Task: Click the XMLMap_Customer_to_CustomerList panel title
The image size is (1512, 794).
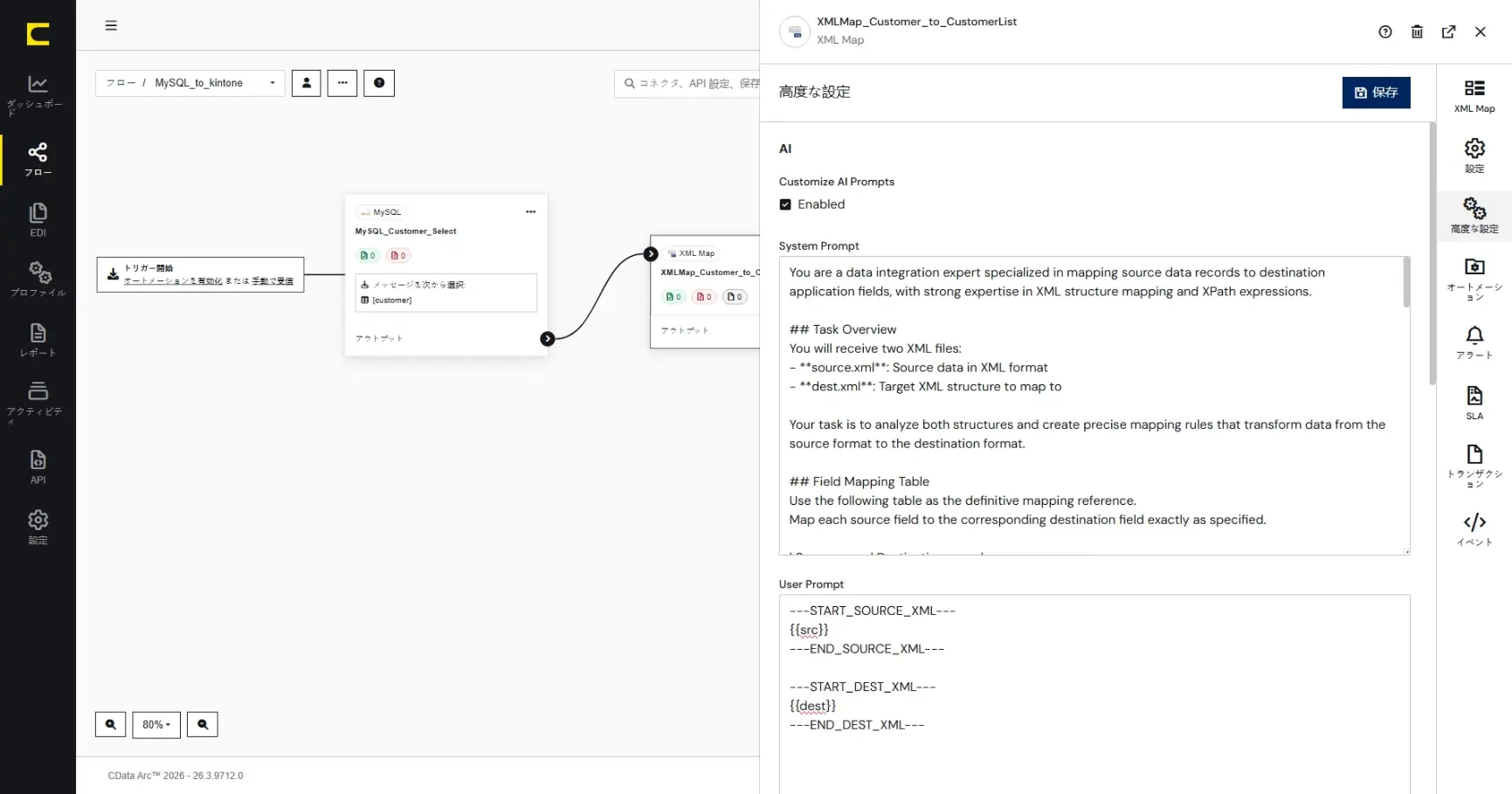Action: coord(916,22)
